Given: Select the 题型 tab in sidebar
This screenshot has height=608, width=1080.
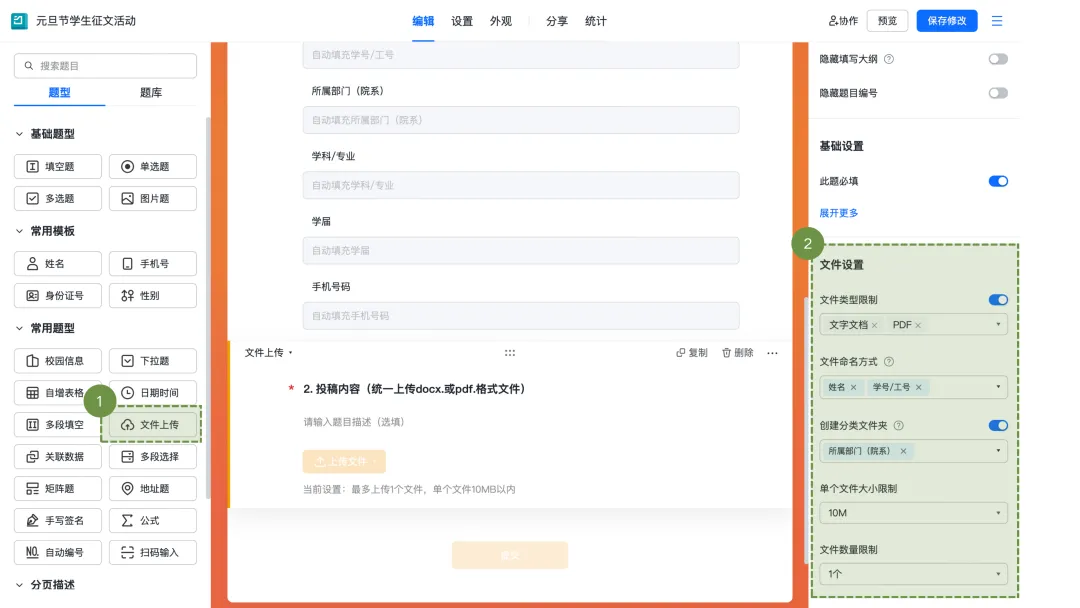Looking at the screenshot, I should 59,92.
